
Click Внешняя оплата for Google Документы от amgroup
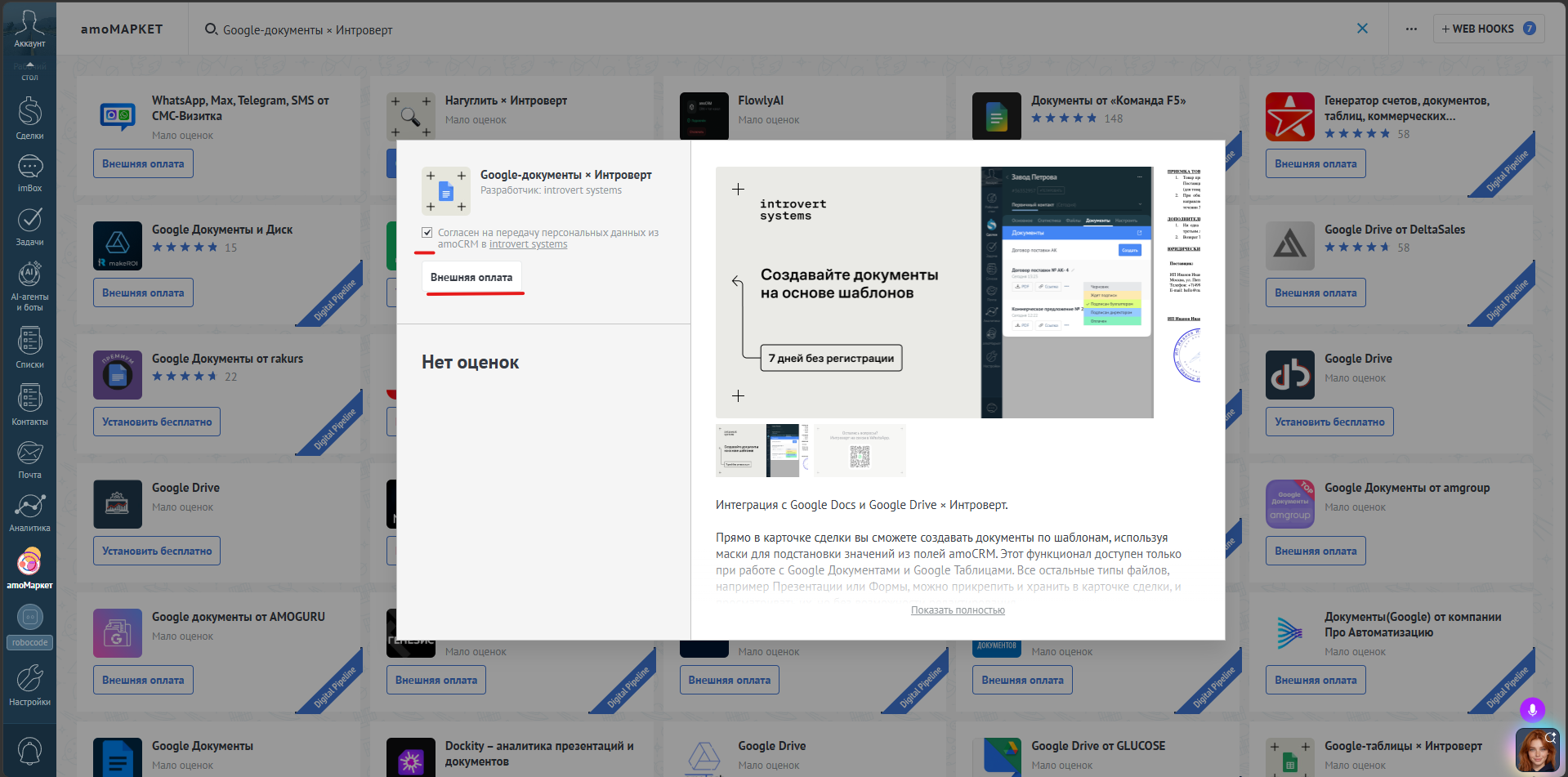1316,551
